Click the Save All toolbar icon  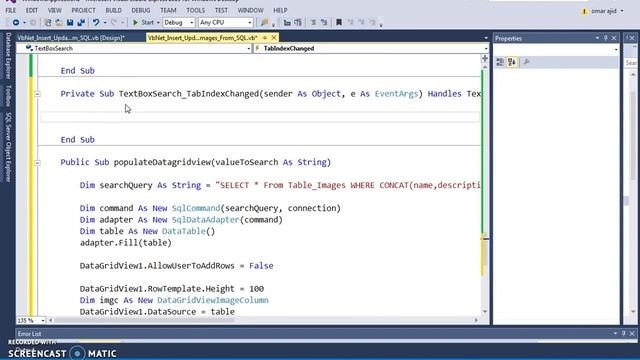point(81,22)
